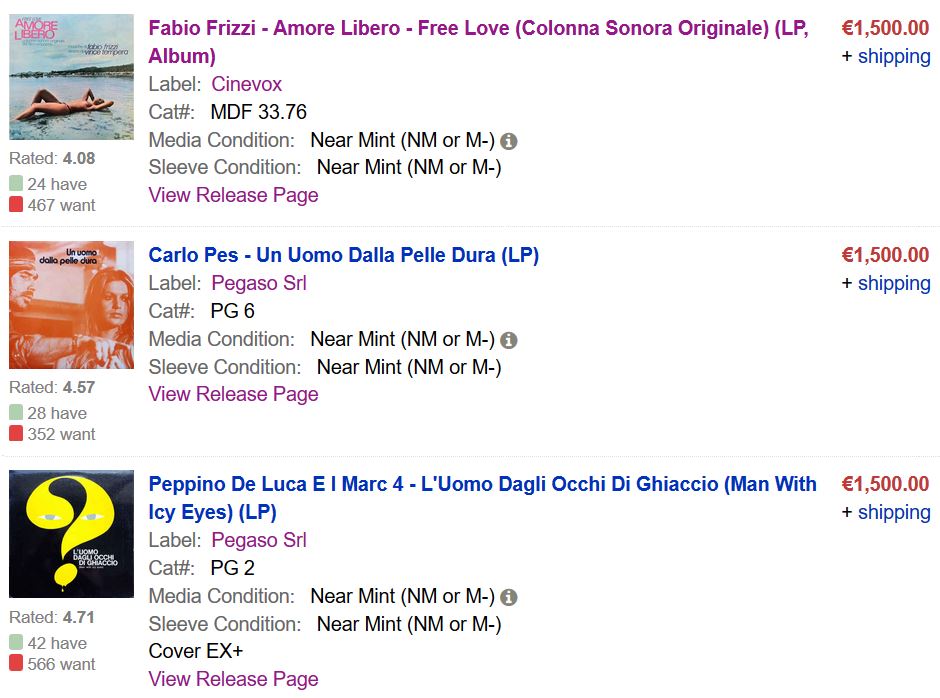Click red want icon for Amore Libero
The width and height of the screenshot is (940, 698).
click(16, 204)
